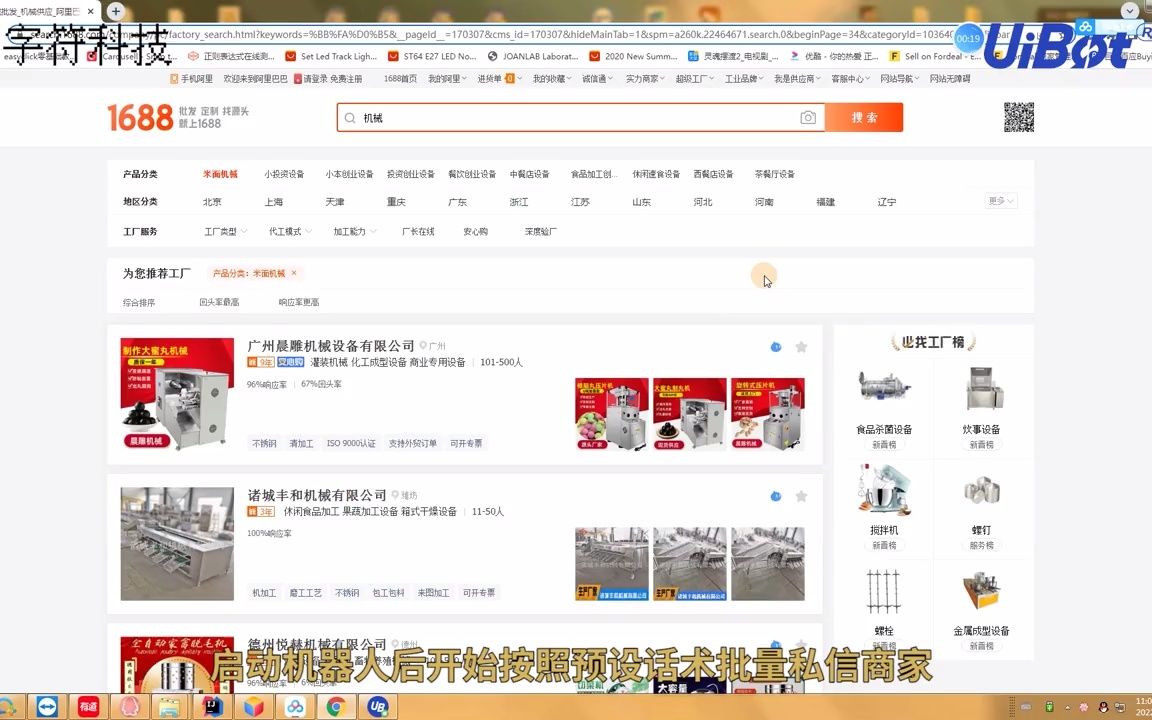Toggle favorite star on 诸城丰和机械有限公司

pyautogui.click(x=801, y=496)
